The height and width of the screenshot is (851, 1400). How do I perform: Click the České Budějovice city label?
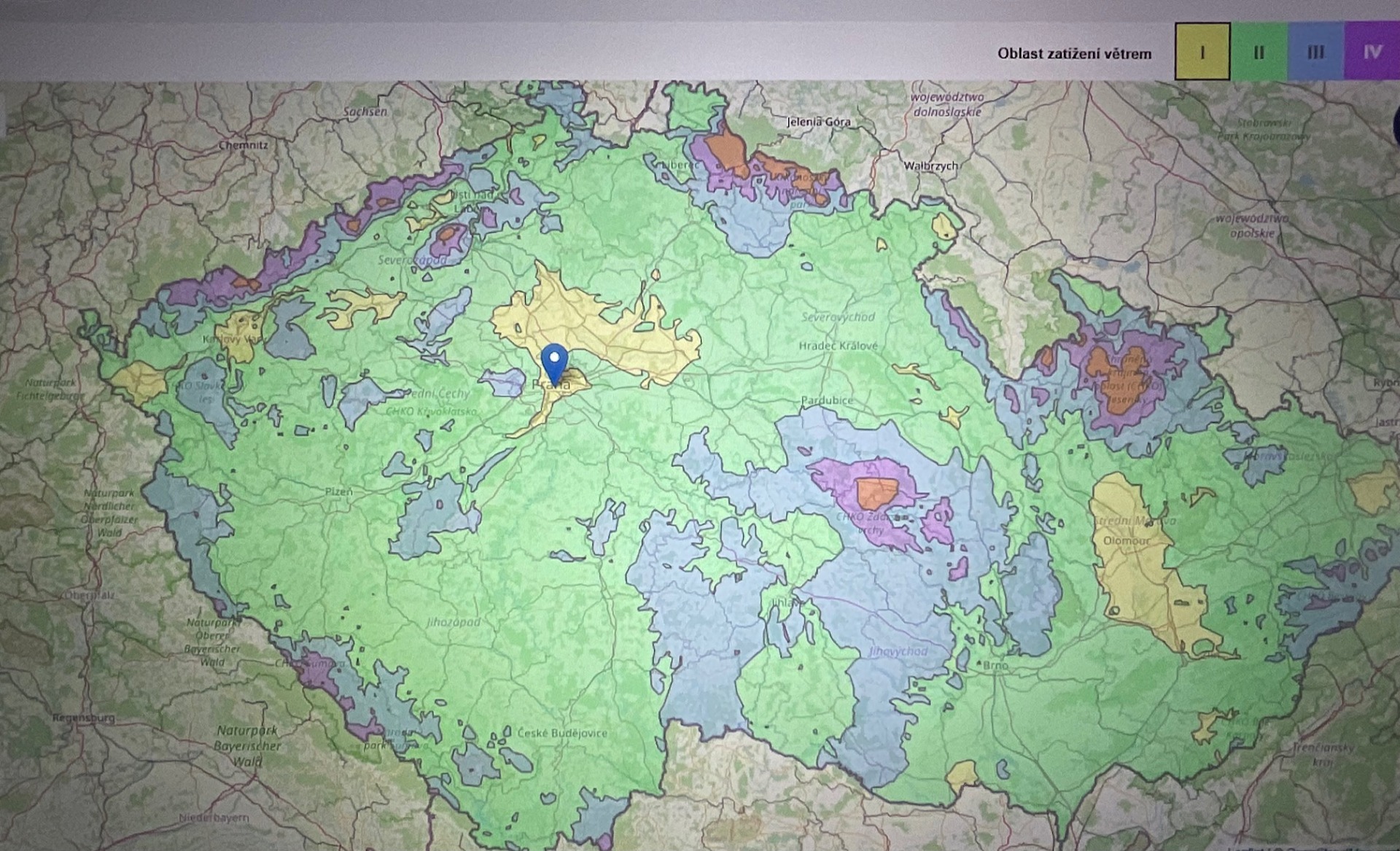coord(561,733)
